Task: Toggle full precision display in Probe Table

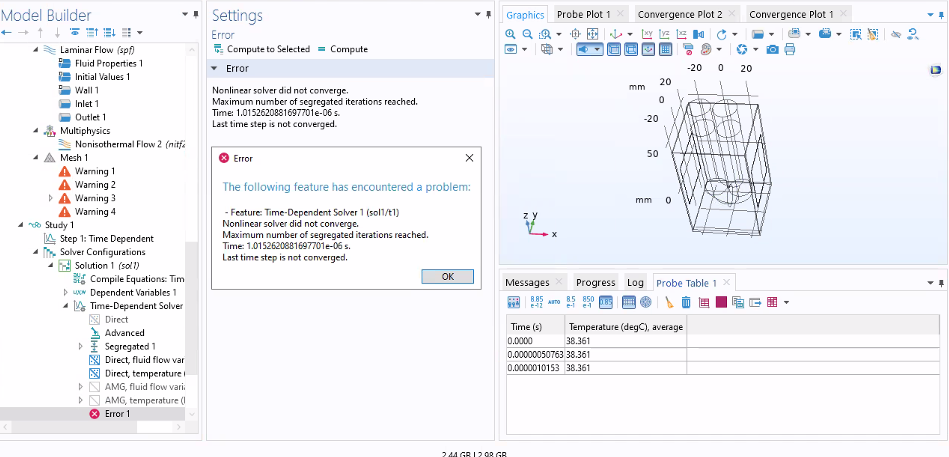Action: pos(537,302)
